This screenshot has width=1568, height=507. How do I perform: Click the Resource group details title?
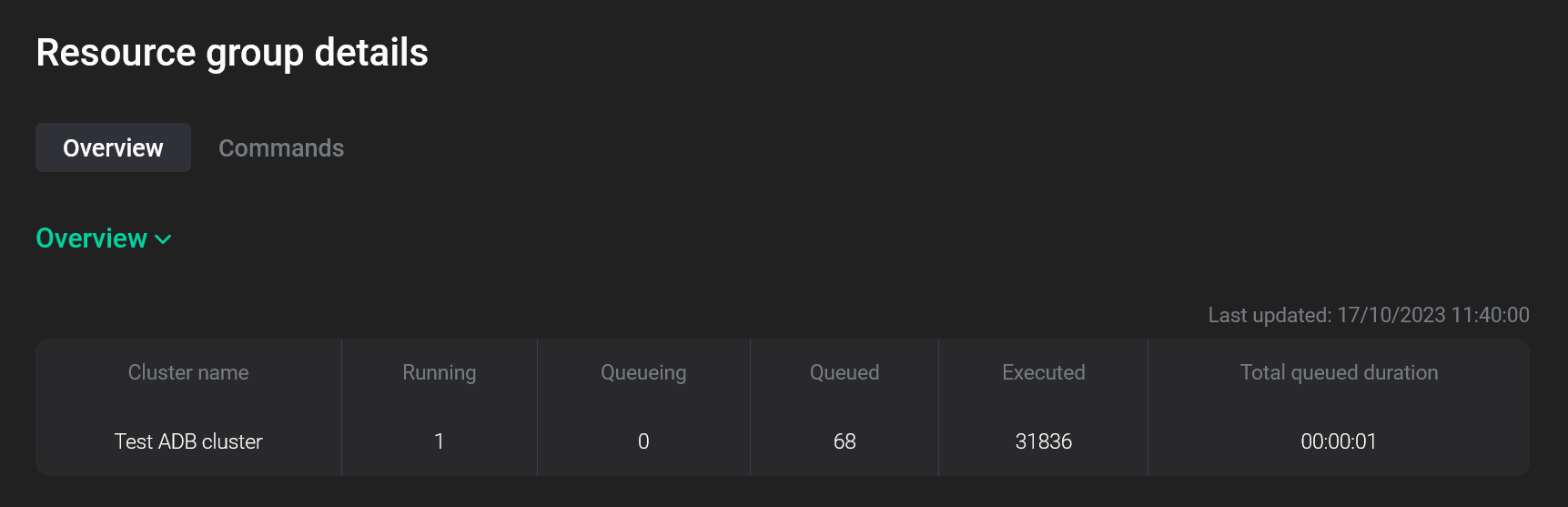tap(232, 53)
